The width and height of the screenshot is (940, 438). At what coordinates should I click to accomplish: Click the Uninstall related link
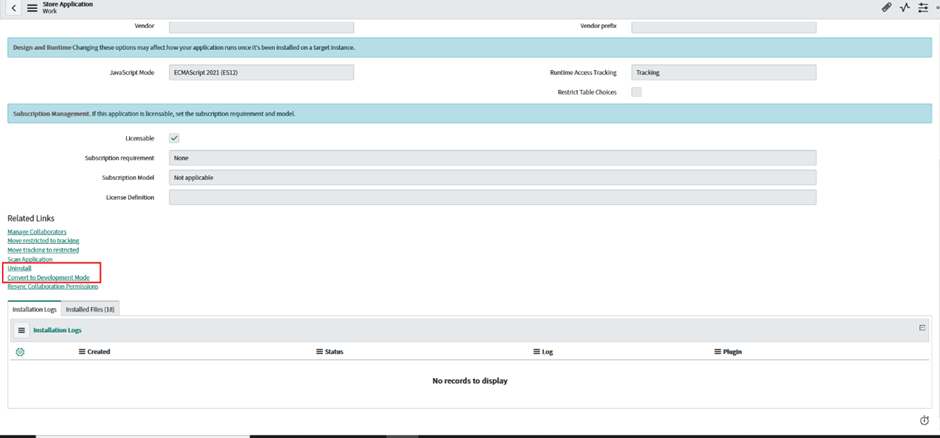pyautogui.click(x=19, y=268)
